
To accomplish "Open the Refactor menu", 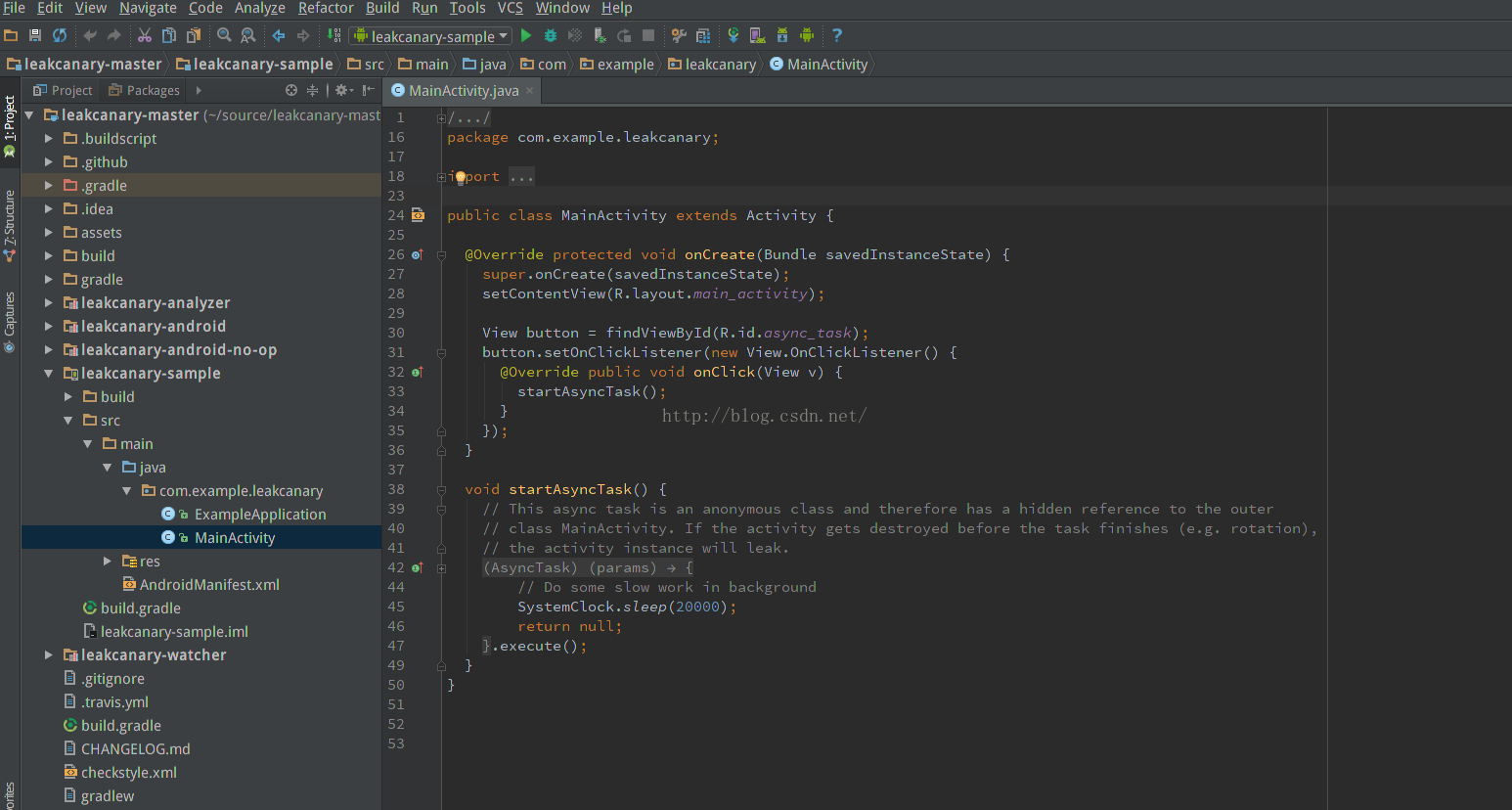I will pos(326,8).
